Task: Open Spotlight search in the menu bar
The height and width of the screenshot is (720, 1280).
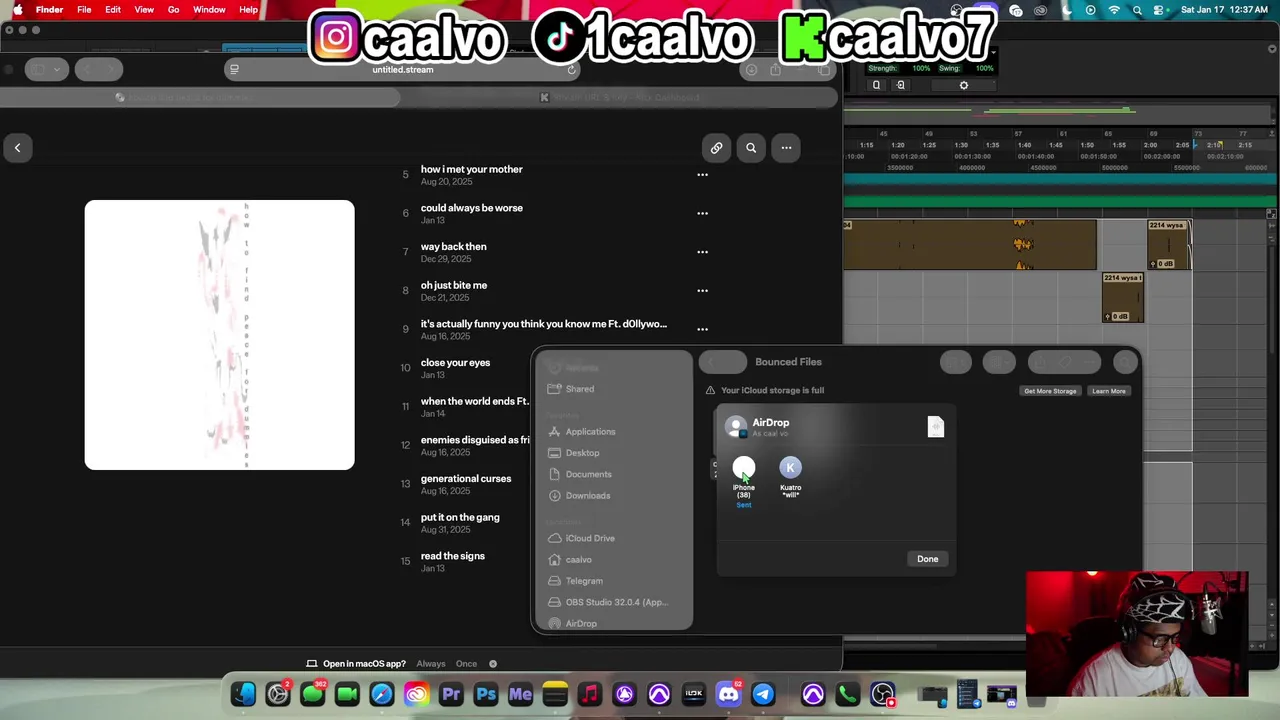Action: (x=1137, y=10)
